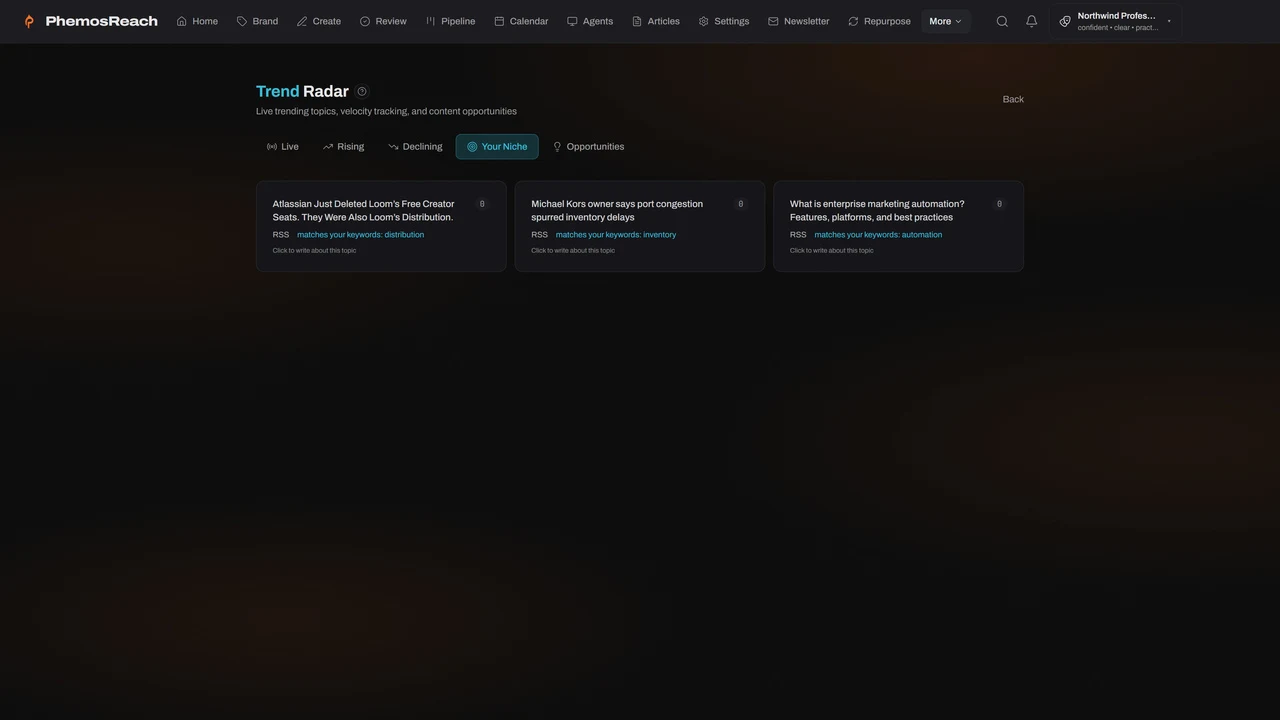Click the help icon beside Trend Radar

coord(362,91)
